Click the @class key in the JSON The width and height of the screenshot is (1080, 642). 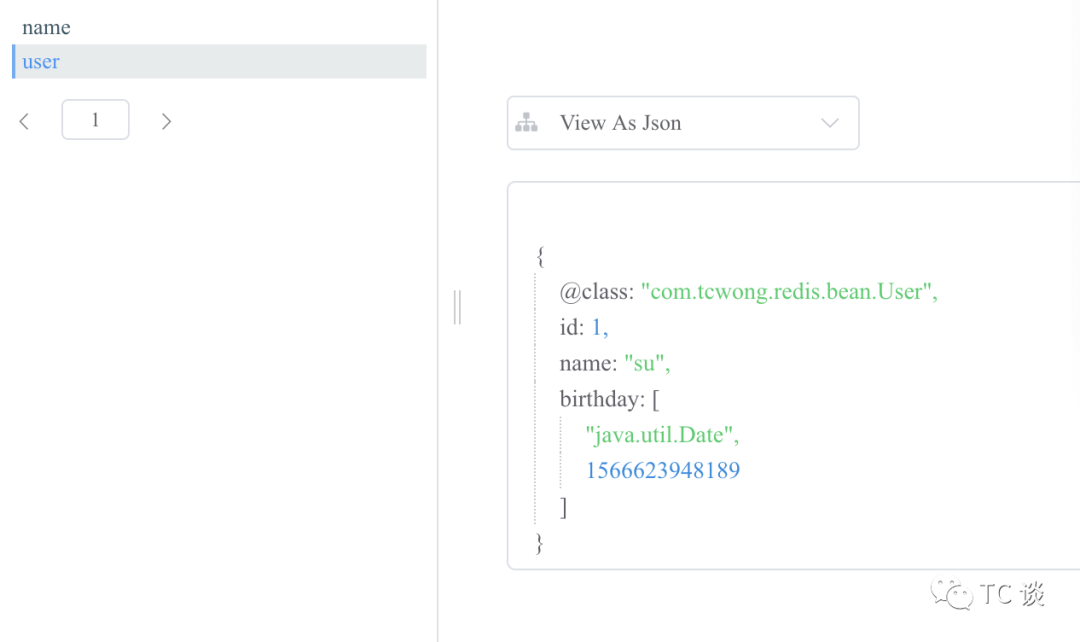[596, 292]
